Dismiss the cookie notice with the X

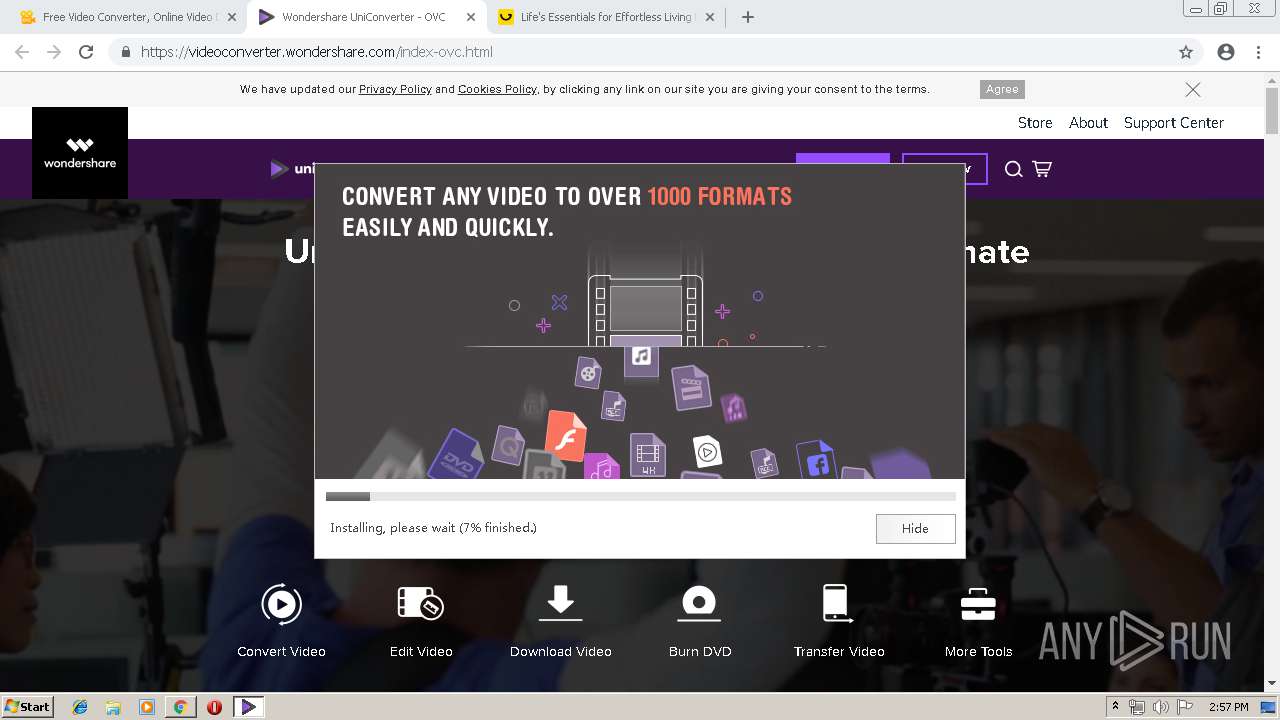pyautogui.click(x=1193, y=89)
